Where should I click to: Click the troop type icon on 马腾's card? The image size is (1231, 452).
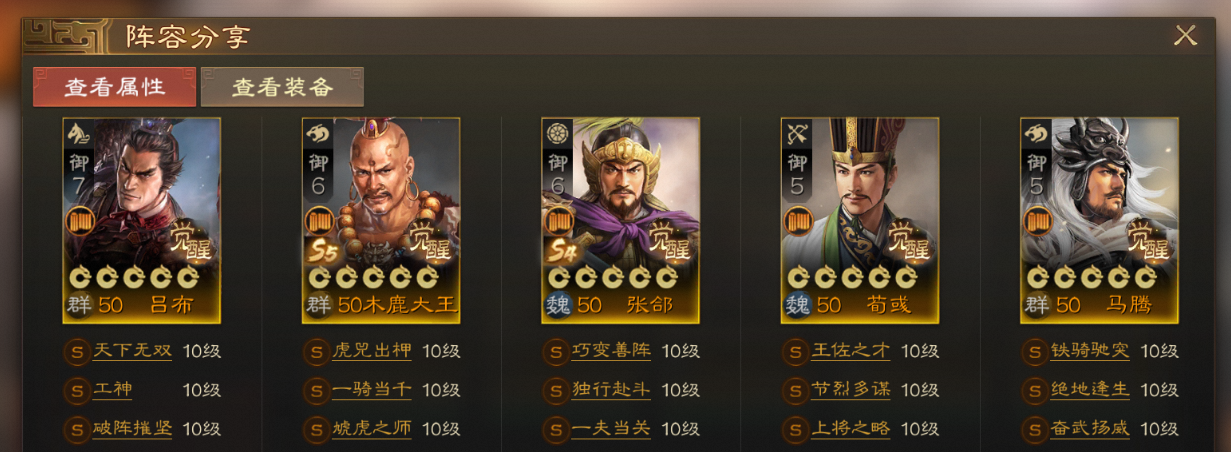(1034, 133)
